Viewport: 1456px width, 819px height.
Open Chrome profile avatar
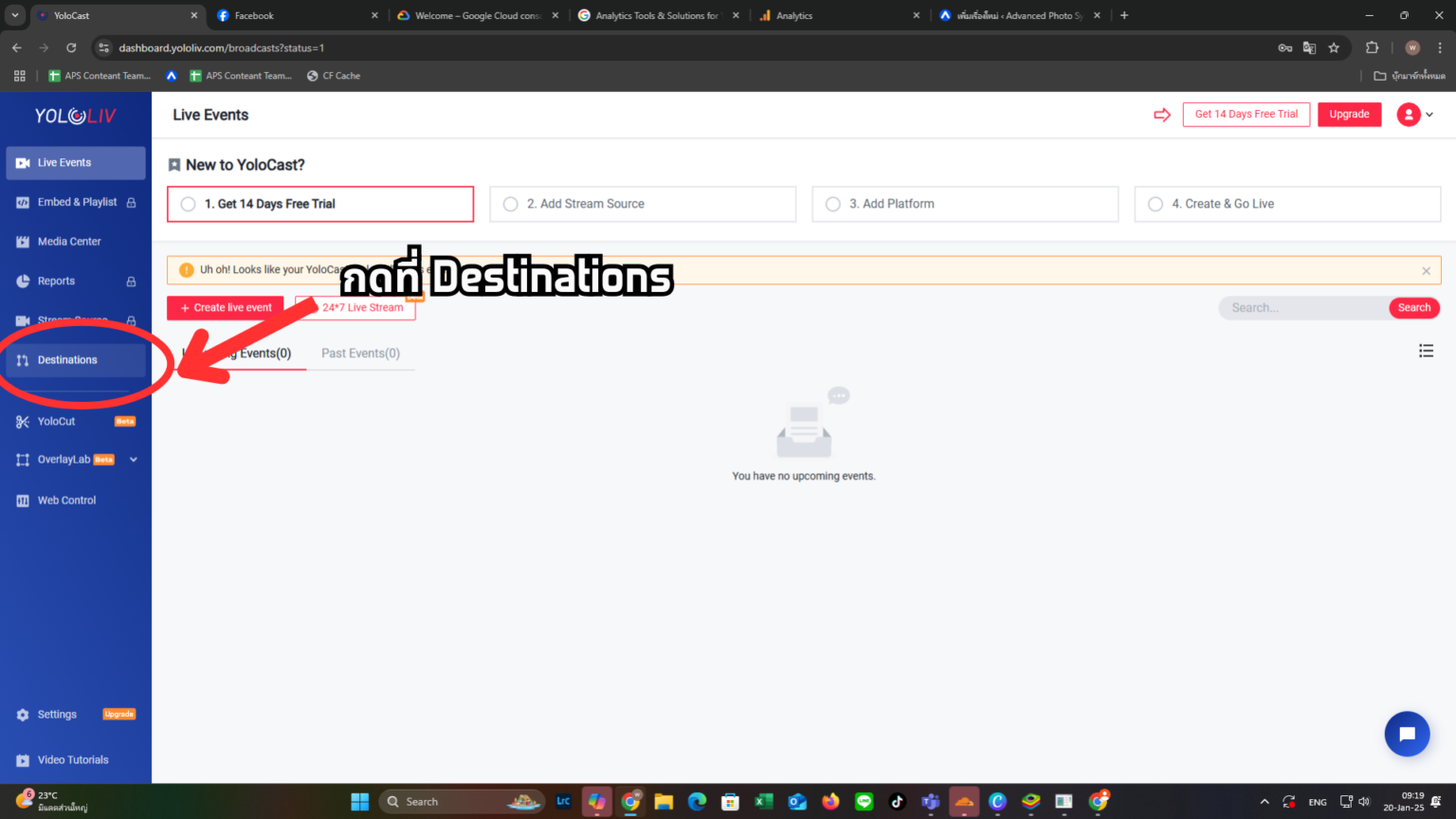[1412, 47]
